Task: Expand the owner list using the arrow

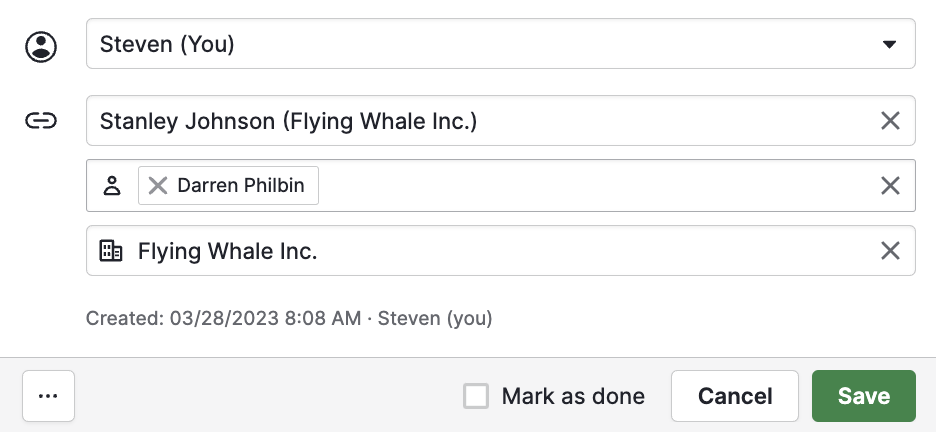Action: tap(889, 44)
